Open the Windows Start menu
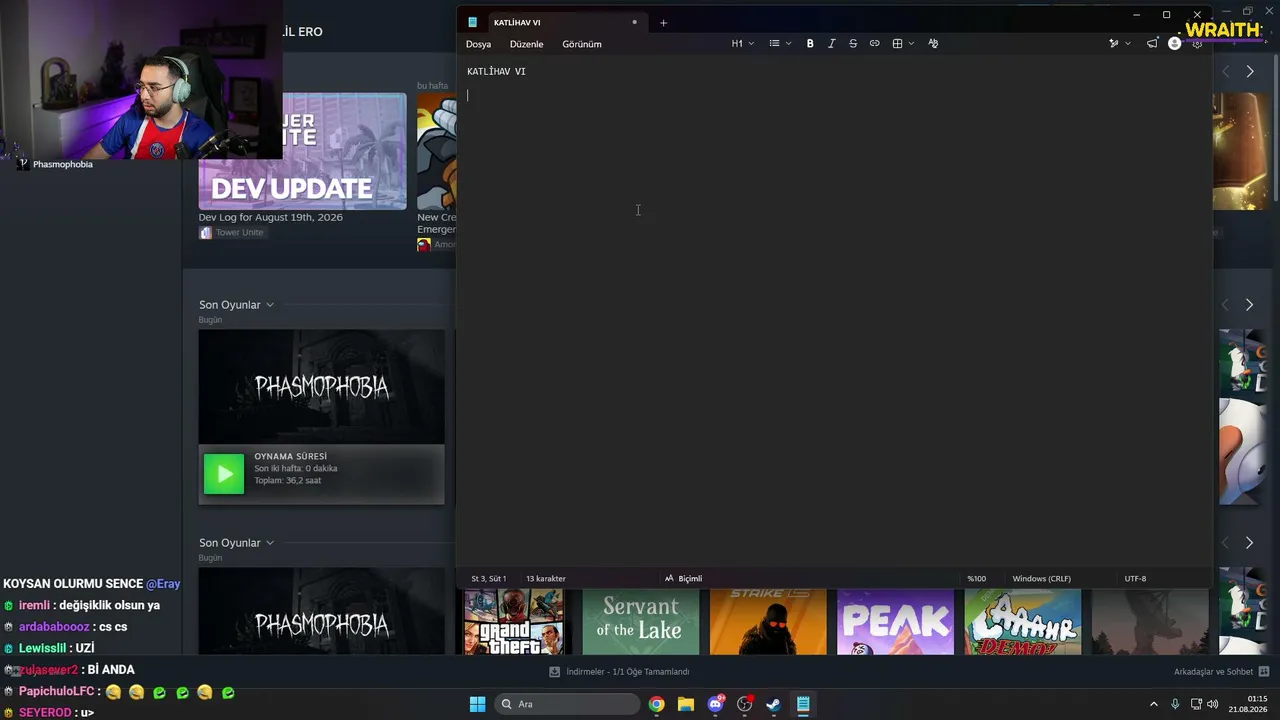Screen dimensions: 1280x720 [x=477, y=704]
